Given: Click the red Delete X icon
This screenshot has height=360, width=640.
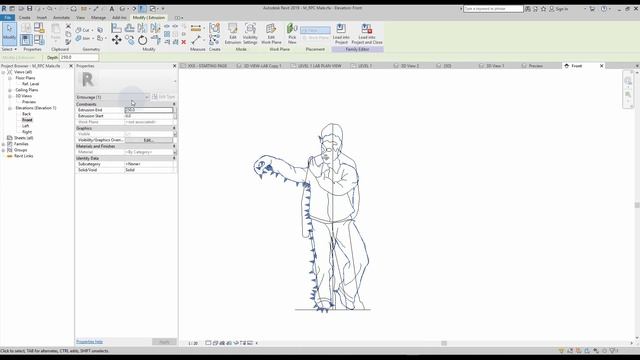Looking at the screenshot, I should click(184, 42).
